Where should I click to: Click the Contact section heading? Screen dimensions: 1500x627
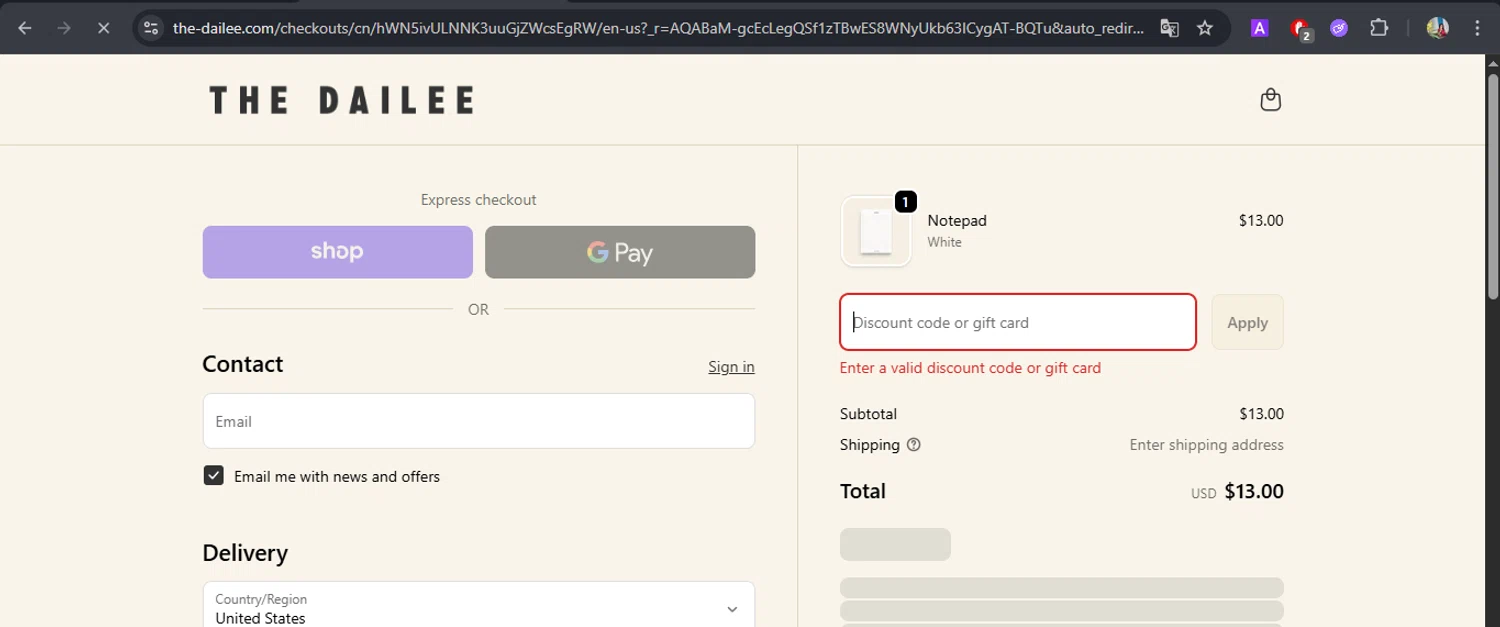pyautogui.click(x=243, y=364)
